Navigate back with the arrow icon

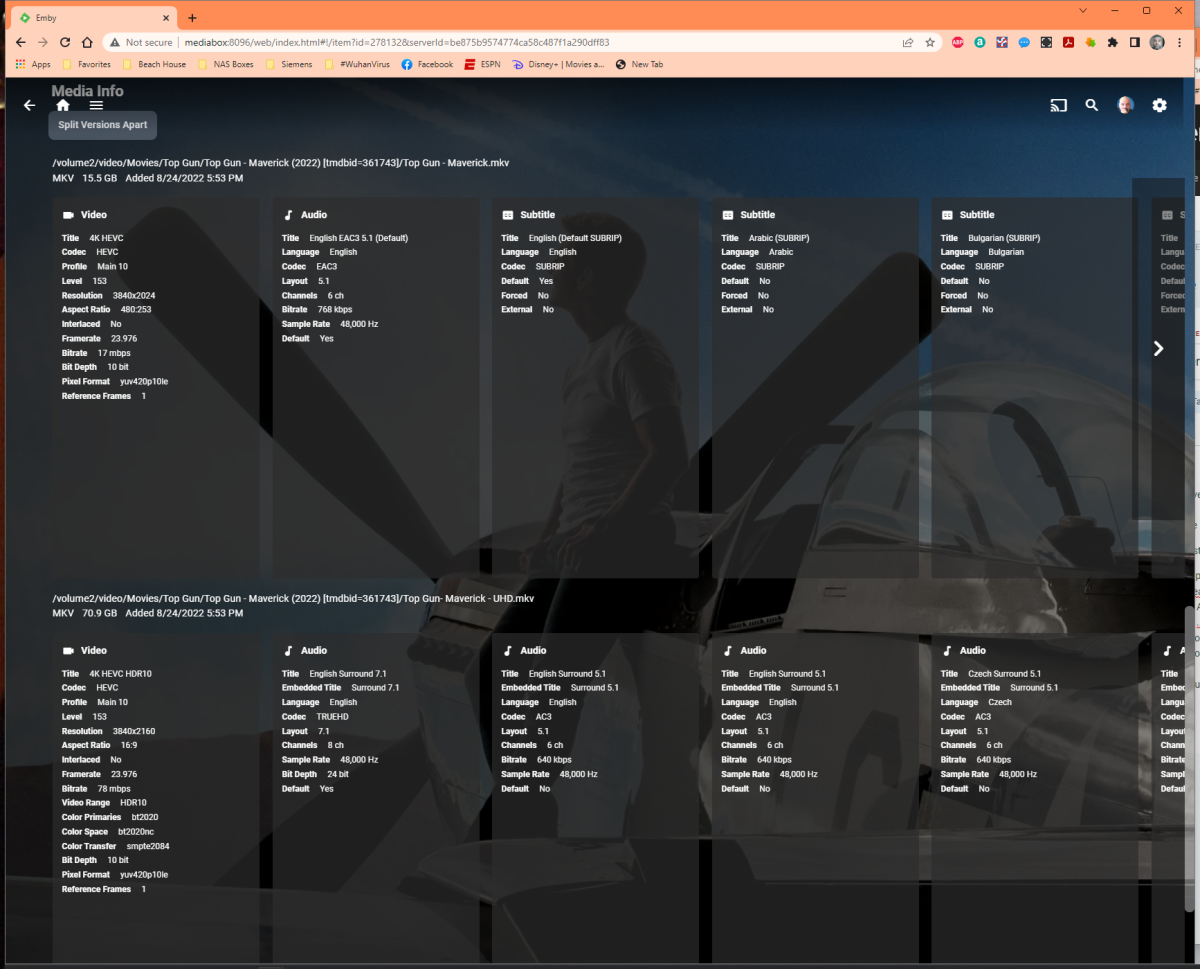[28, 105]
